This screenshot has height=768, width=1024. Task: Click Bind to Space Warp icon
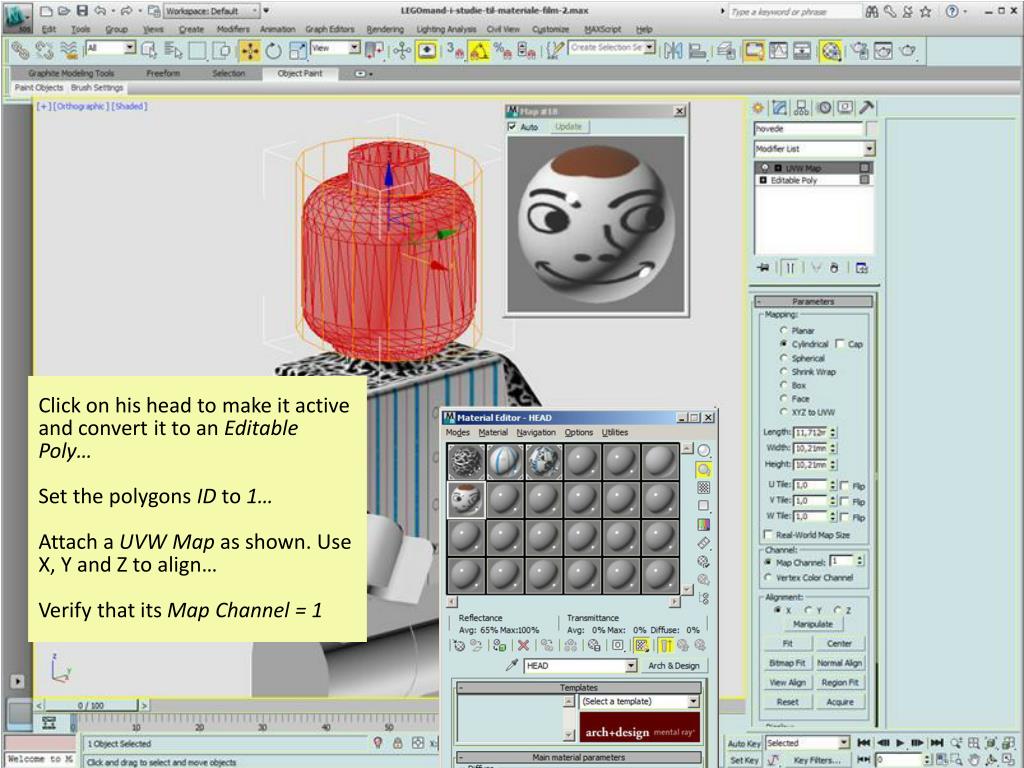click(68, 50)
